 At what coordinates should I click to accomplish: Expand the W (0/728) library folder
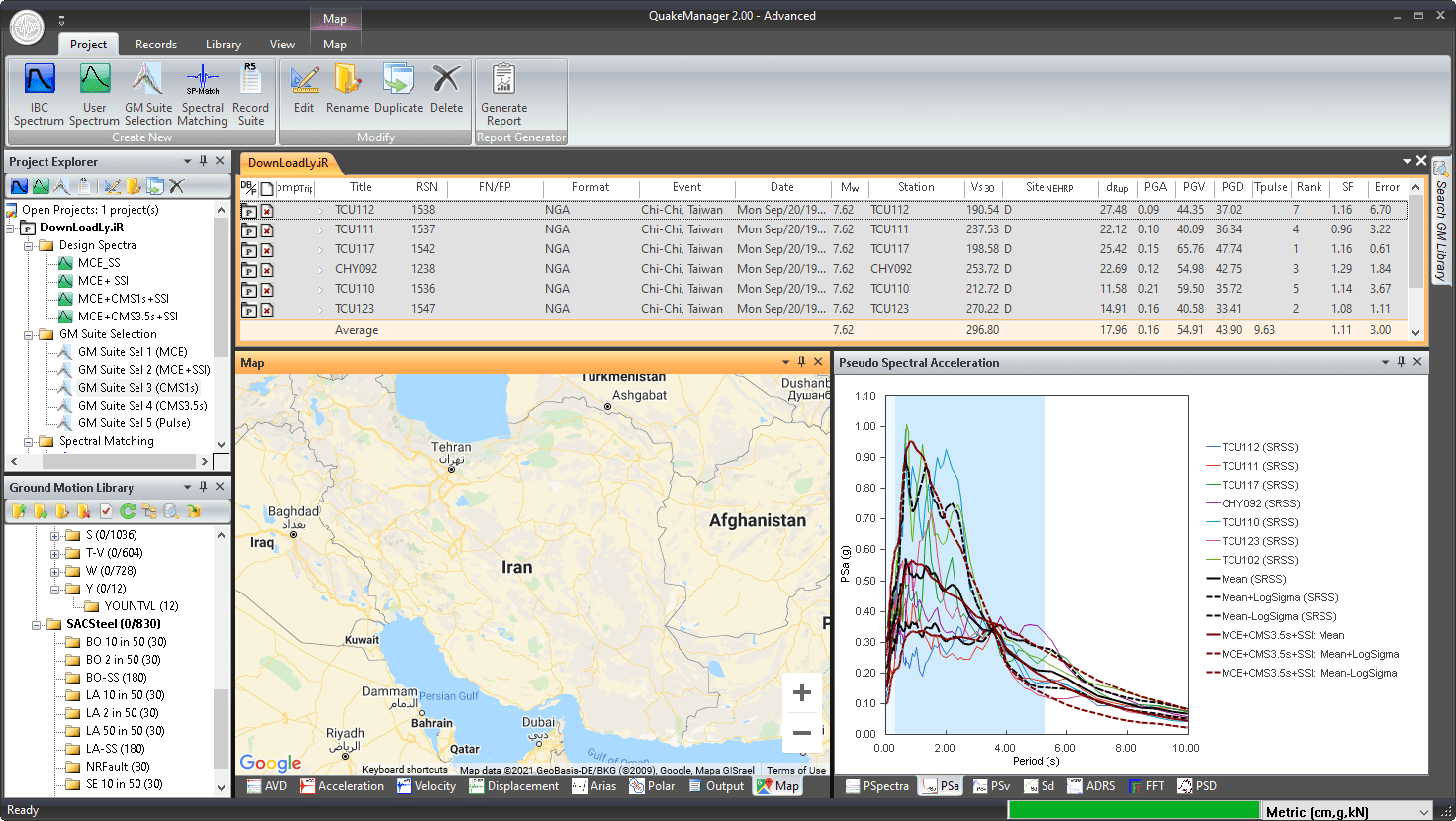tap(55, 571)
